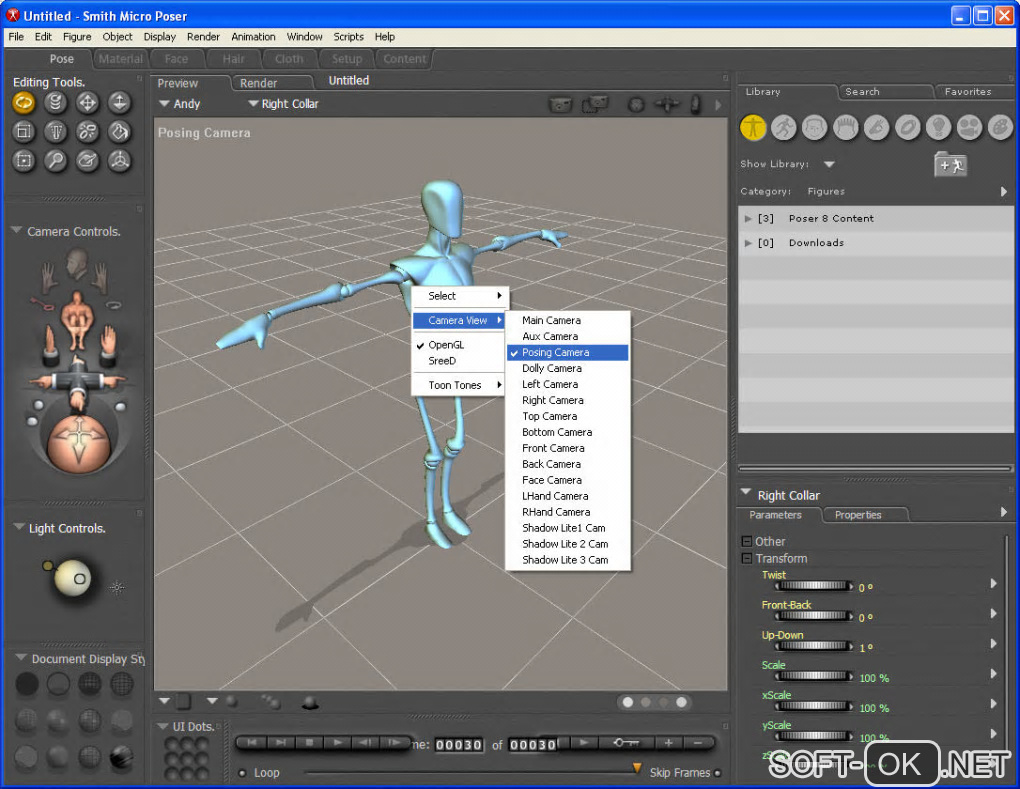The height and width of the screenshot is (789, 1020).
Task: Open the Show Library dropdown arrow
Action: click(x=829, y=165)
